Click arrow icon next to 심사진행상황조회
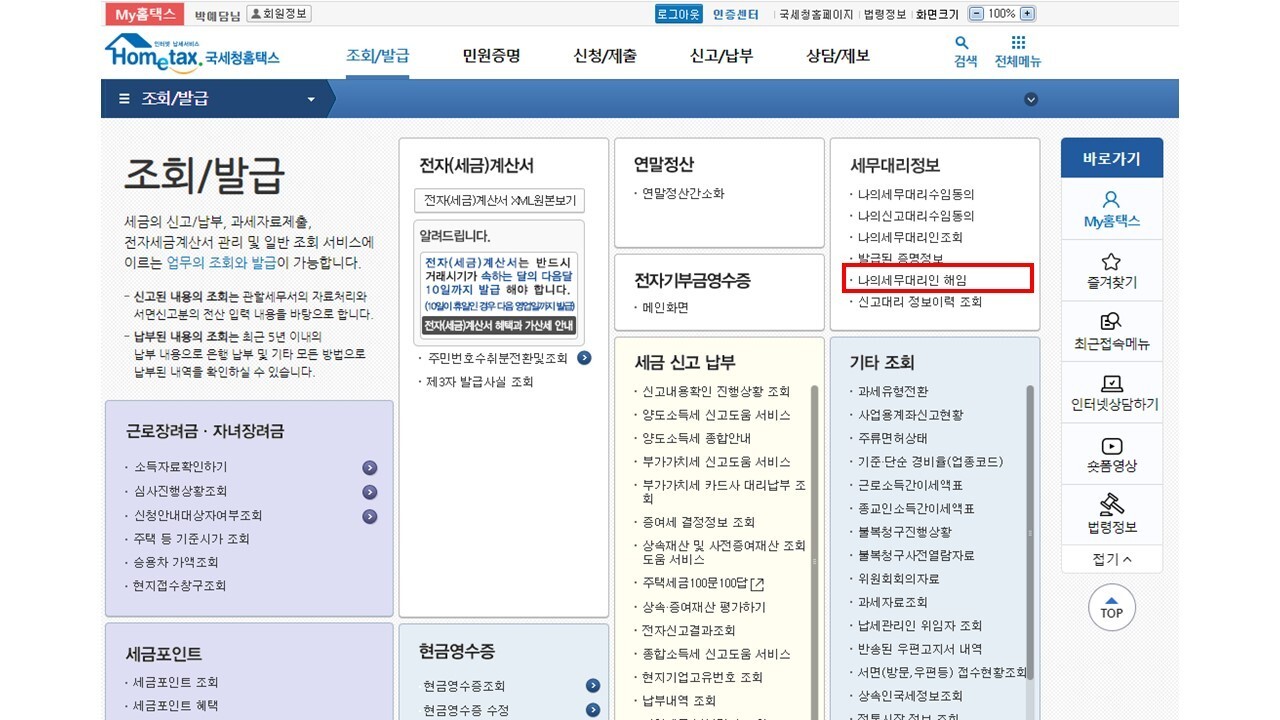1280x720 pixels. [x=370, y=492]
